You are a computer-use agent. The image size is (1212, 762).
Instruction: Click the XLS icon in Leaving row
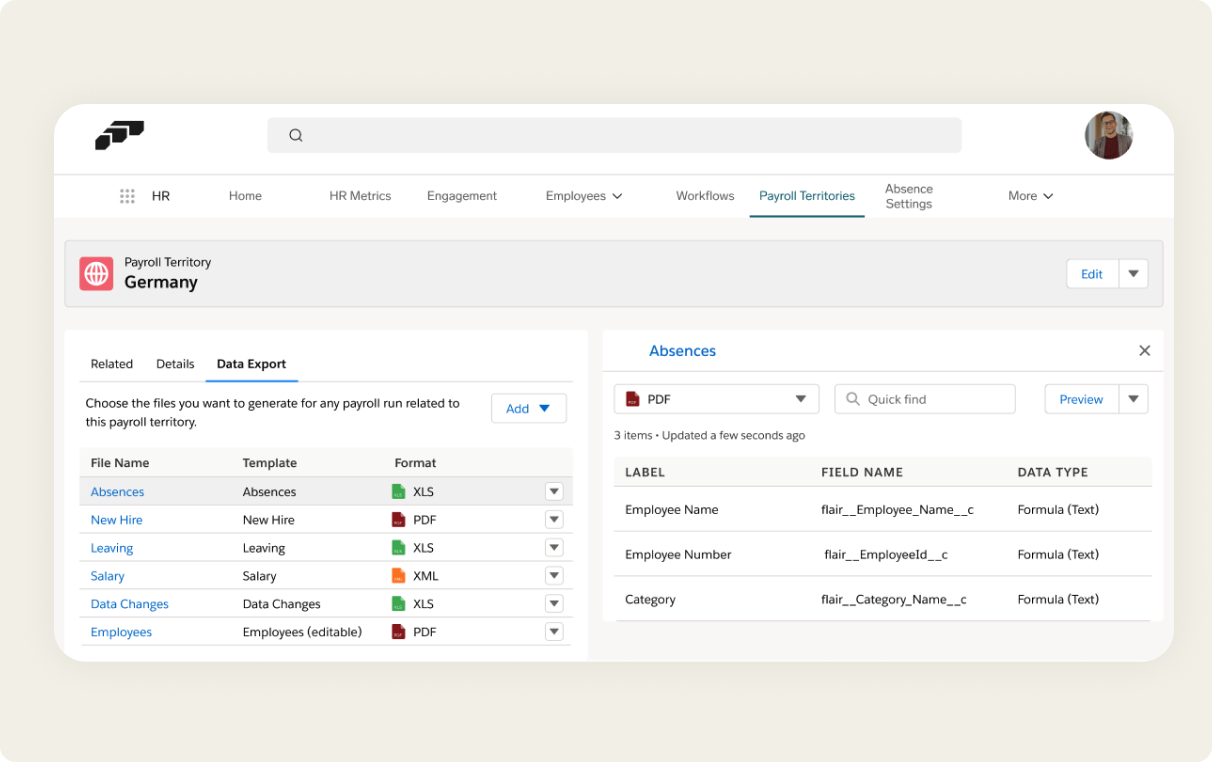(398, 548)
